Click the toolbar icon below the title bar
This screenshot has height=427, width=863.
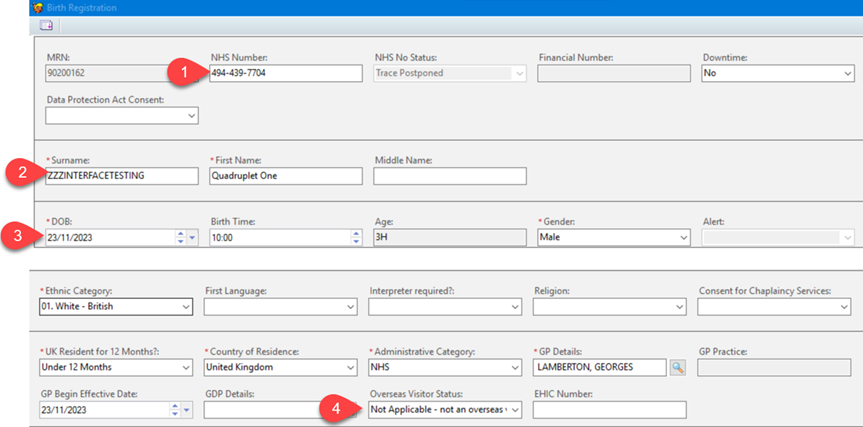tap(46, 25)
